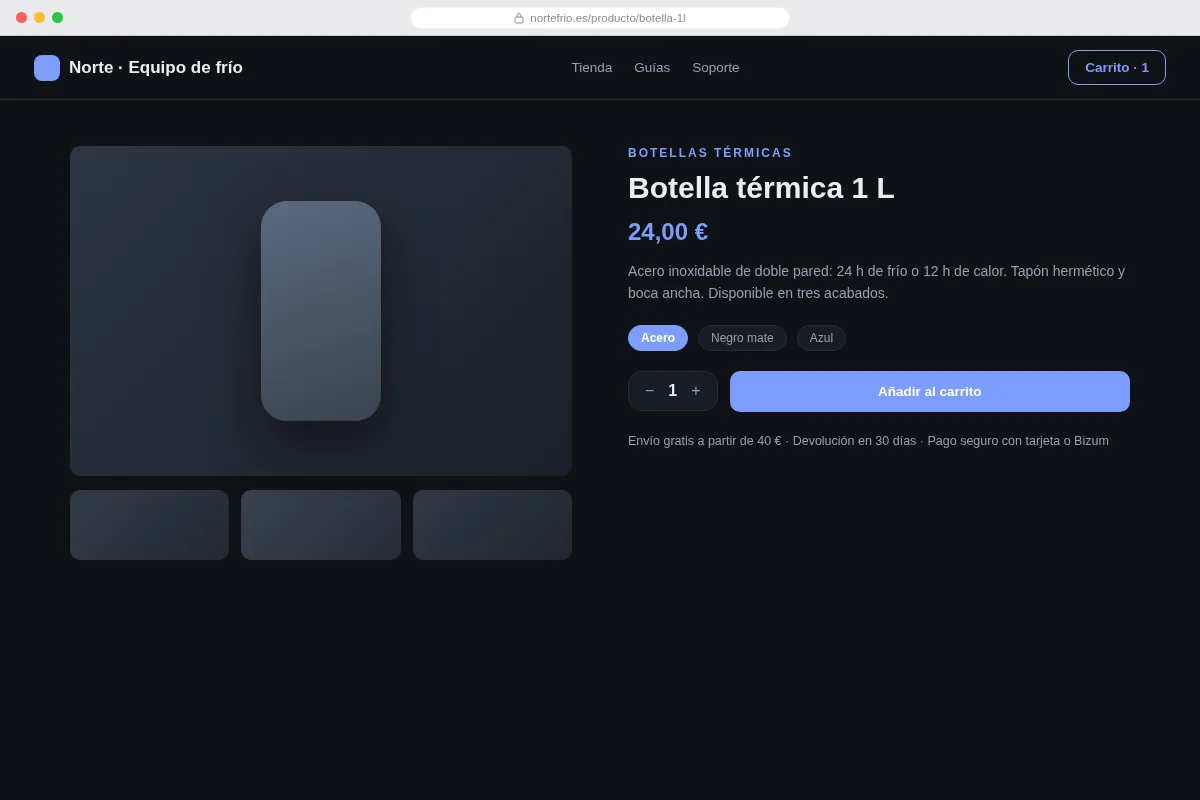Open the Guías menu item
This screenshot has height=800, width=1200.
pos(652,68)
